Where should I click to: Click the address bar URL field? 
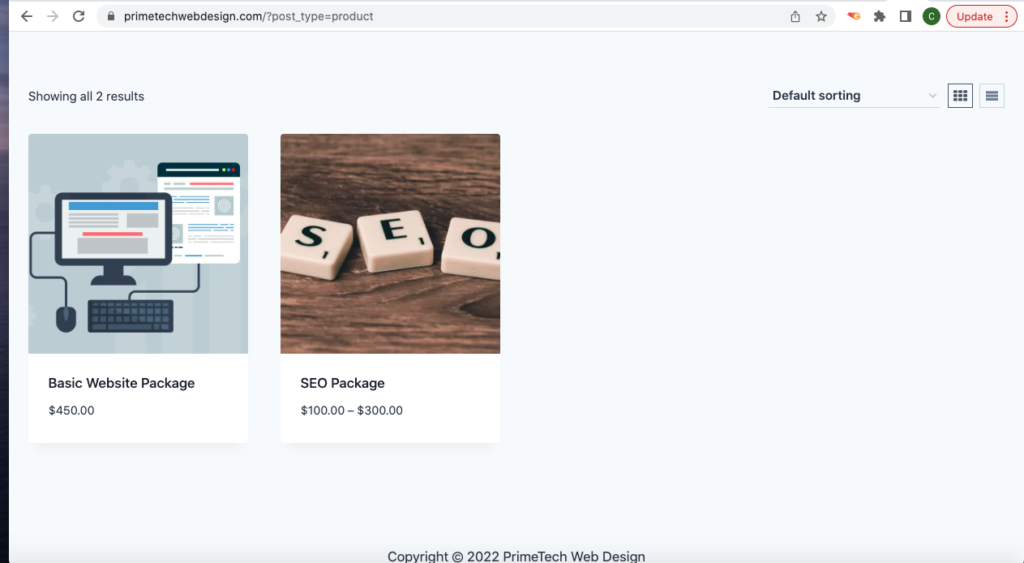451,16
